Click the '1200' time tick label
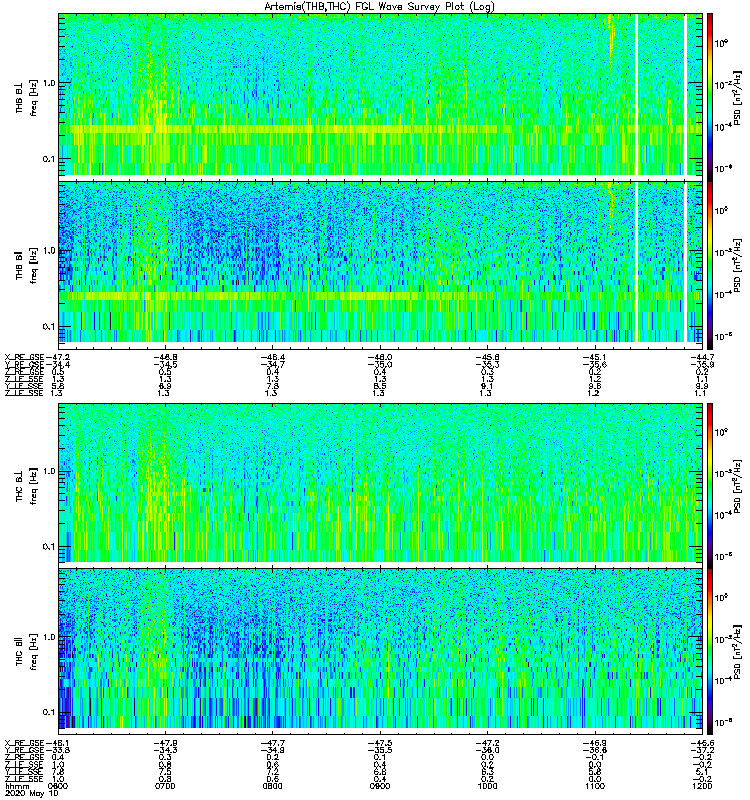This screenshot has height=800, width=750. coord(703,786)
